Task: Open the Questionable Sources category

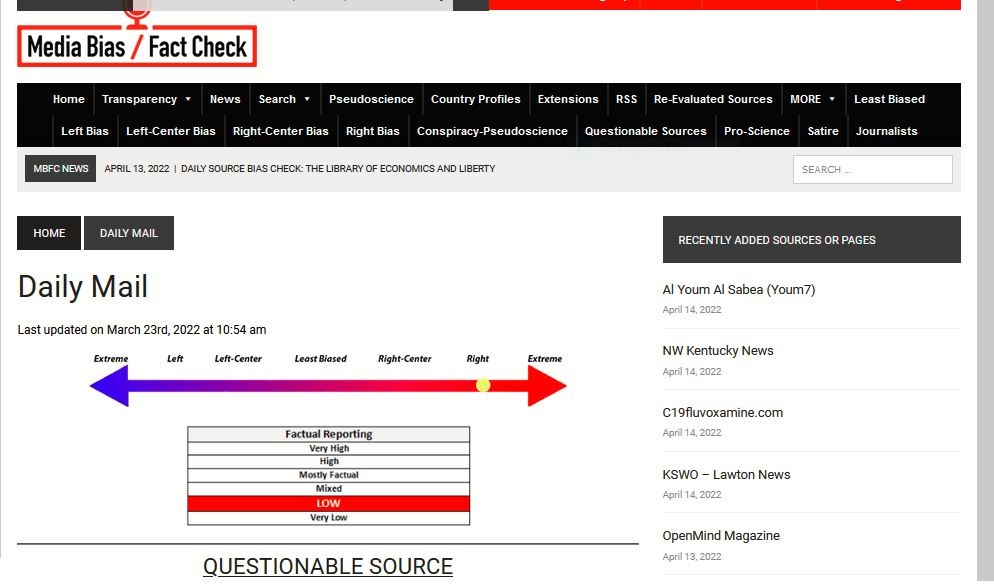Action: click(645, 131)
